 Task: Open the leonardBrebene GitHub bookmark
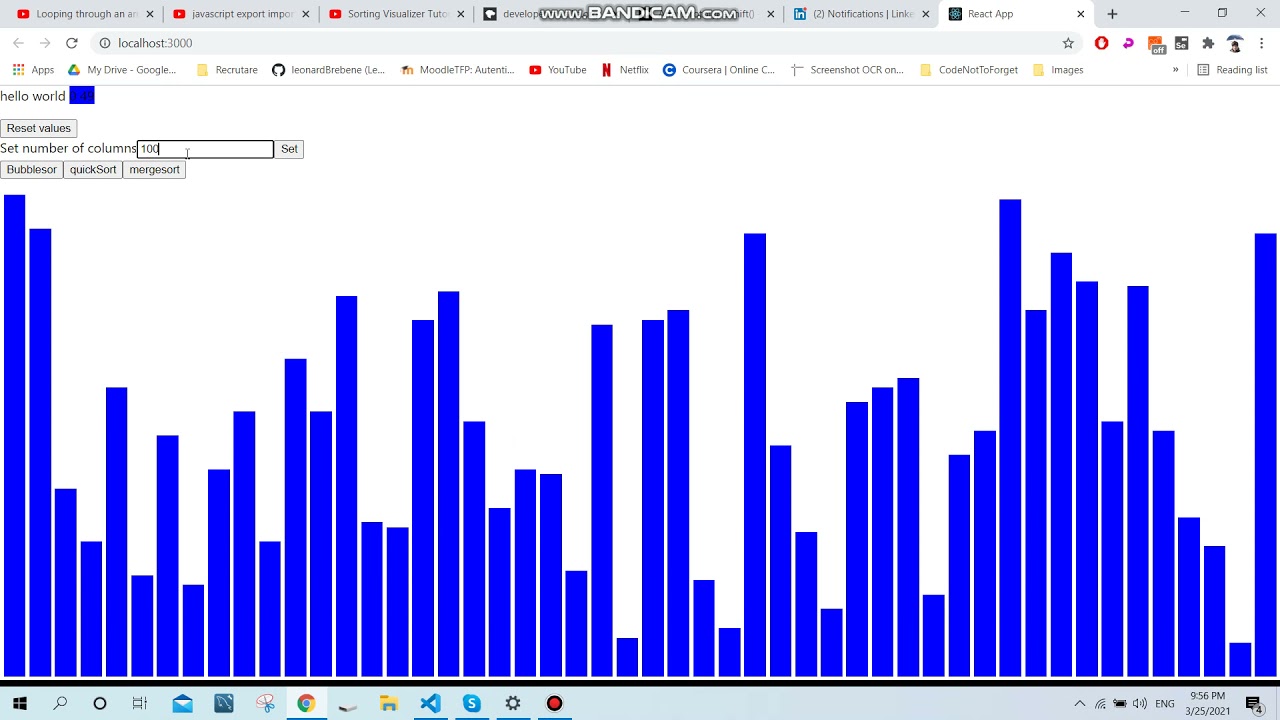(328, 70)
